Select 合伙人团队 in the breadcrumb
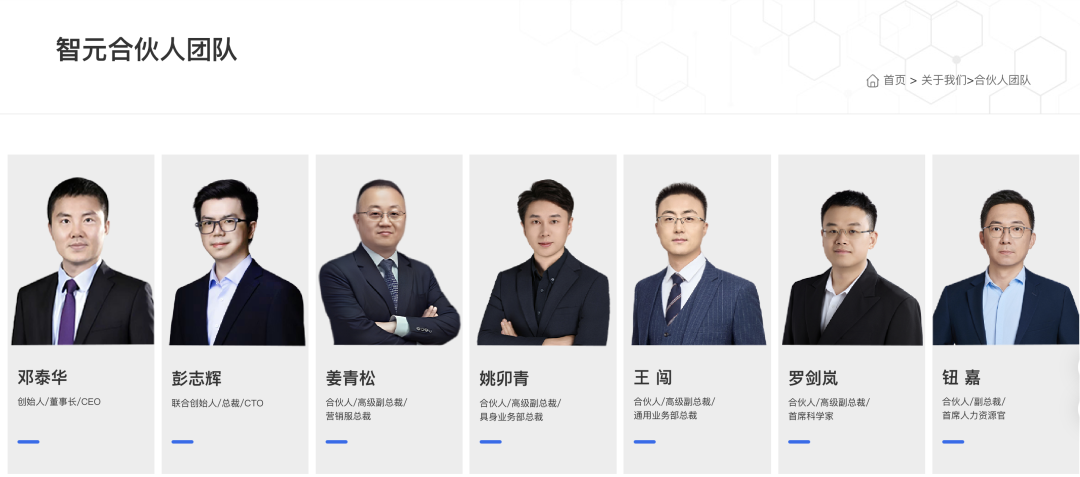Viewport: 1080px width, 477px height. [1002, 81]
